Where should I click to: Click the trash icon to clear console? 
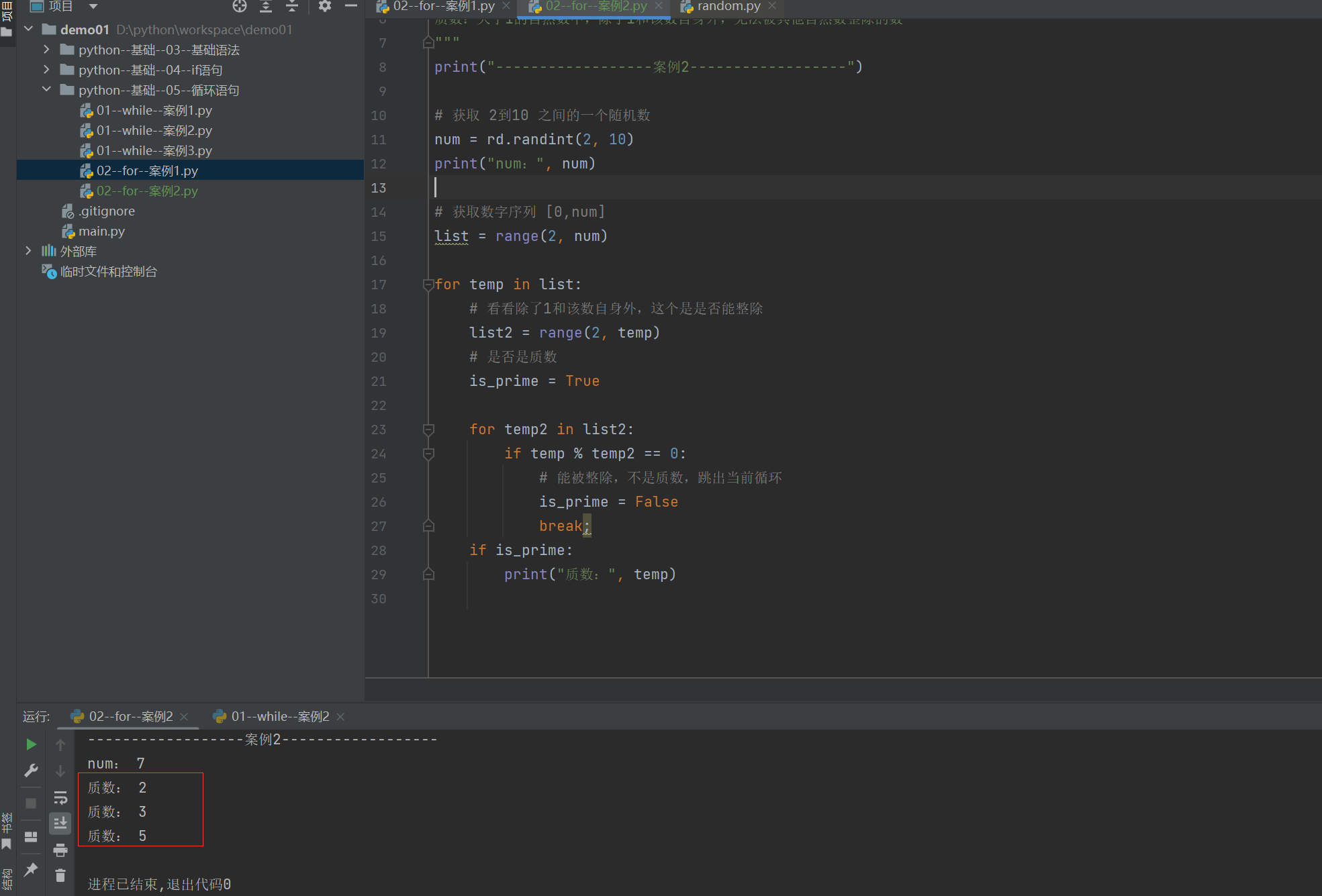(60, 875)
